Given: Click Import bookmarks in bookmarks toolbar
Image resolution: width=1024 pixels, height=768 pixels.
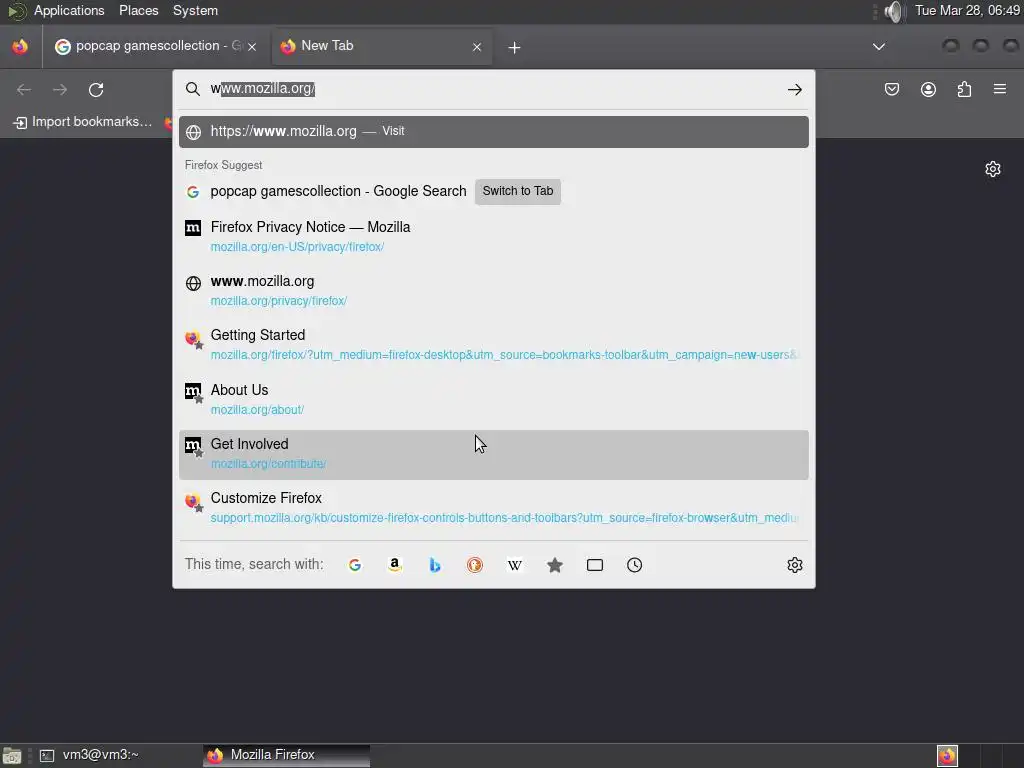Looking at the screenshot, I should (x=83, y=122).
